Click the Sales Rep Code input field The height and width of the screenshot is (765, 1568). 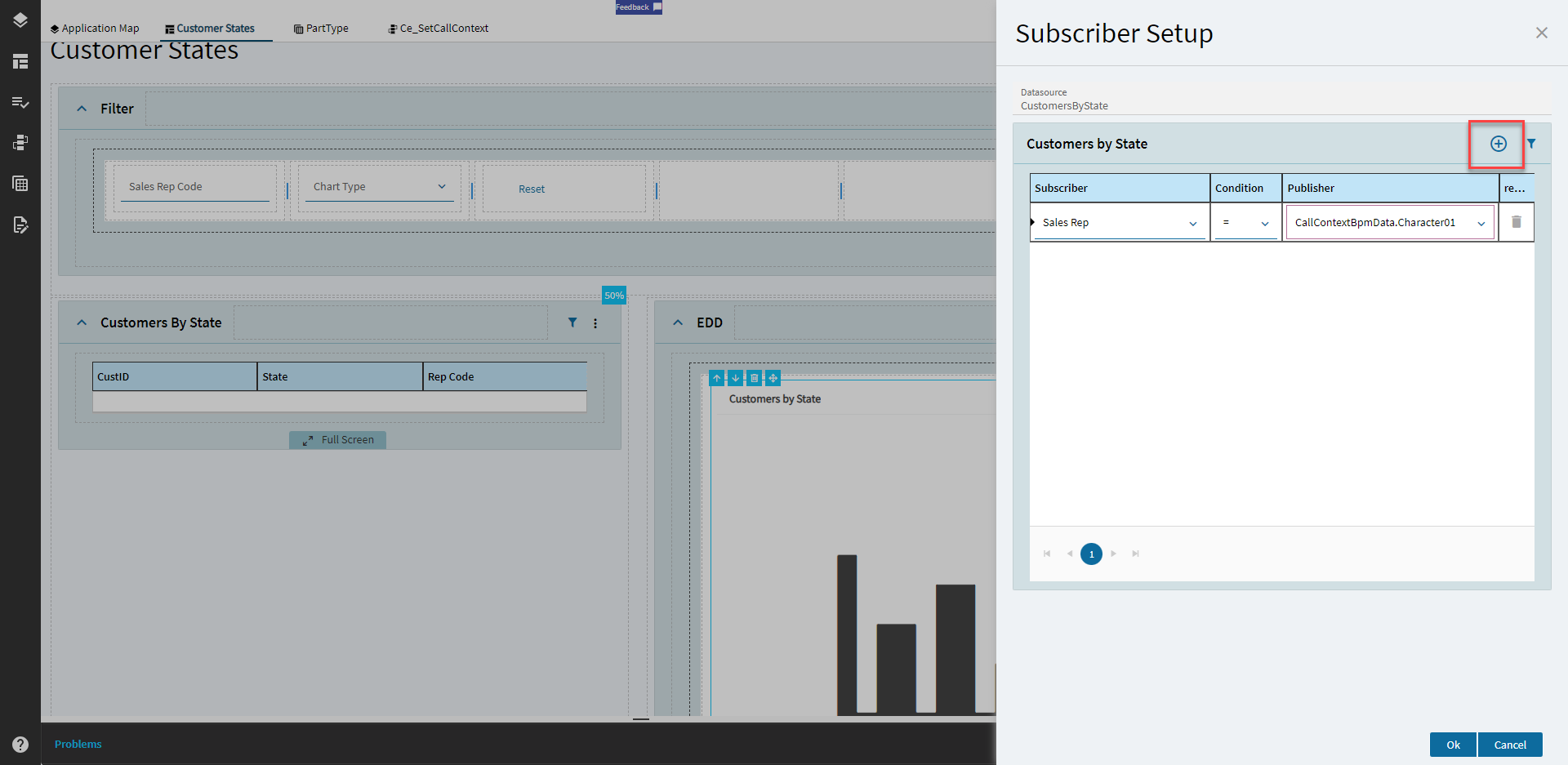coord(194,187)
